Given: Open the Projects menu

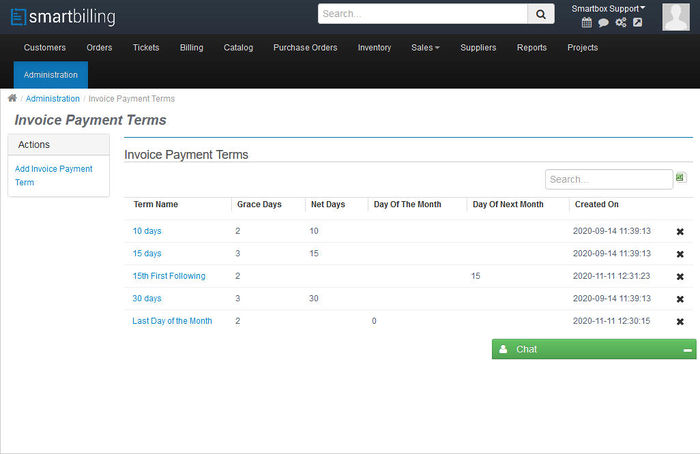Looking at the screenshot, I should [583, 47].
